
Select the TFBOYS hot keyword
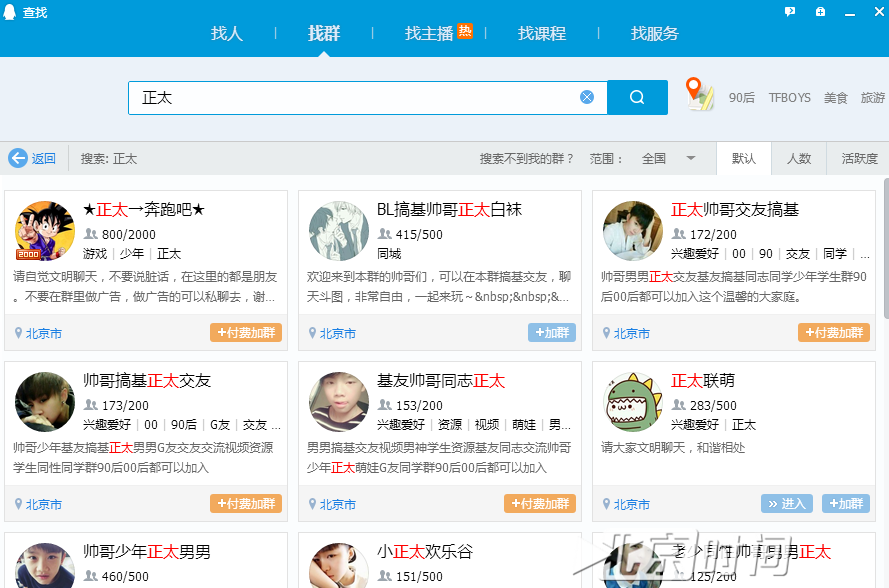(789, 97)
